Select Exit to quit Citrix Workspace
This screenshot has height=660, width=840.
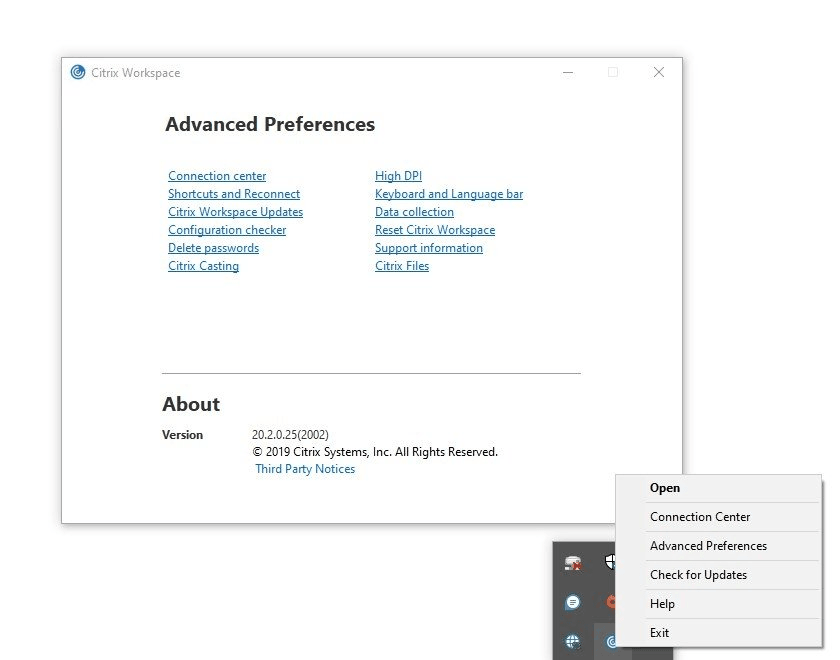(x=659, y=633)
